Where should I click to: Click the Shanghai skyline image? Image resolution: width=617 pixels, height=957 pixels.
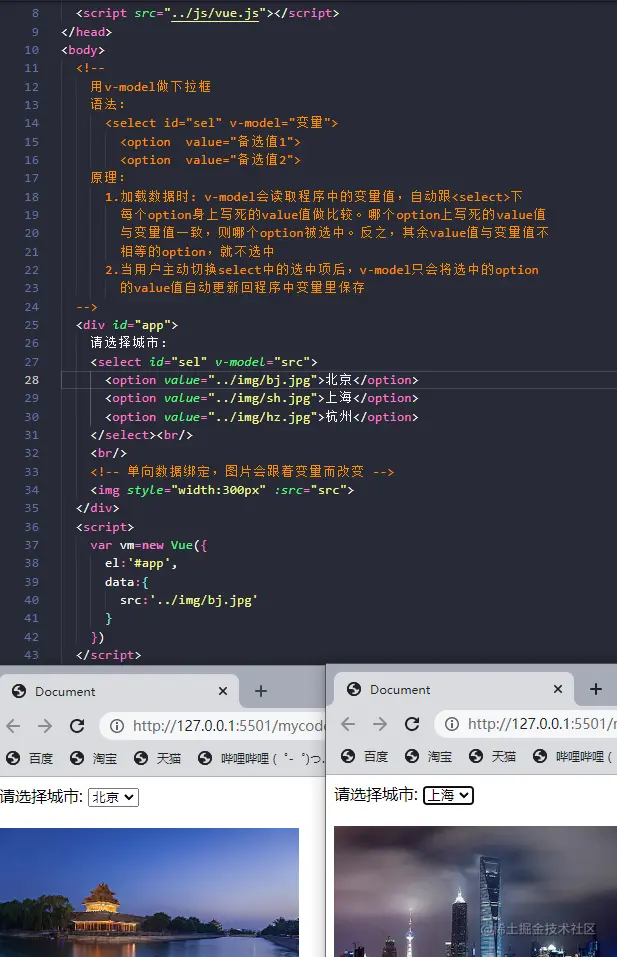pyautogui.click(x=475, y=891)
